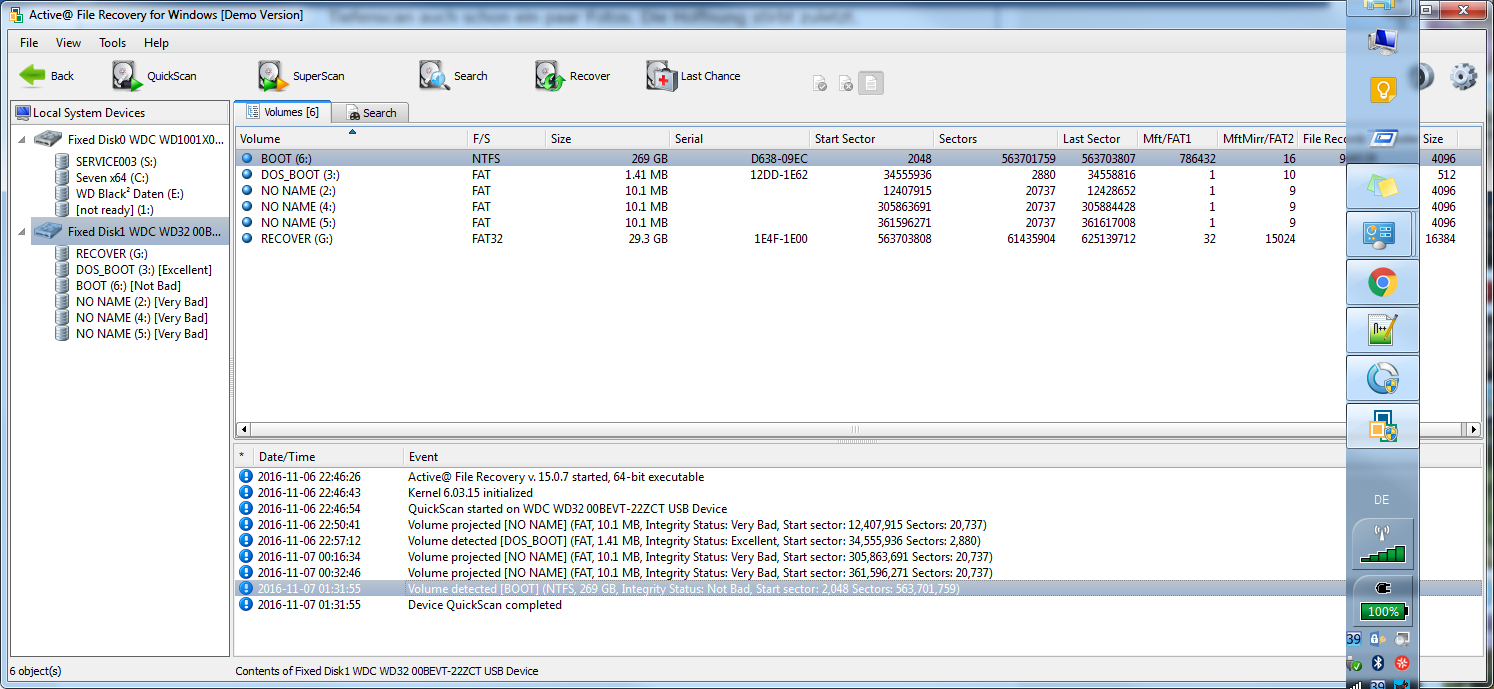Switch to the Search tab

click(x=370, y=113)
